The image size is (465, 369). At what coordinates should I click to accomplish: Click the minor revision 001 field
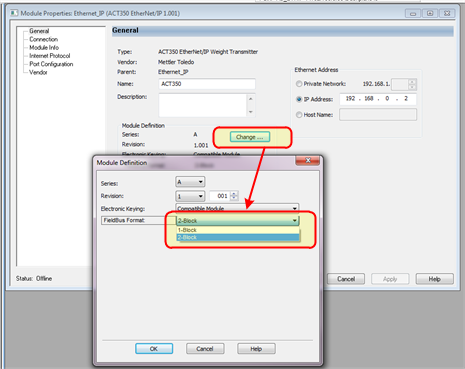(x=220, y=196)
